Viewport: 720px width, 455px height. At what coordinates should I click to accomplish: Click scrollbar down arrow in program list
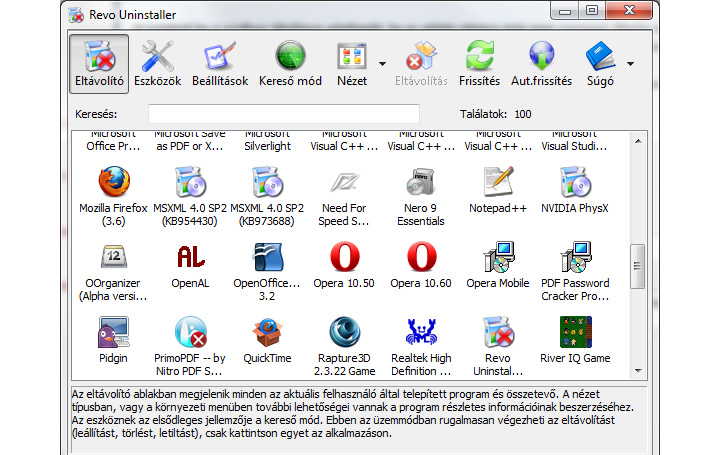tap(637, 371)
